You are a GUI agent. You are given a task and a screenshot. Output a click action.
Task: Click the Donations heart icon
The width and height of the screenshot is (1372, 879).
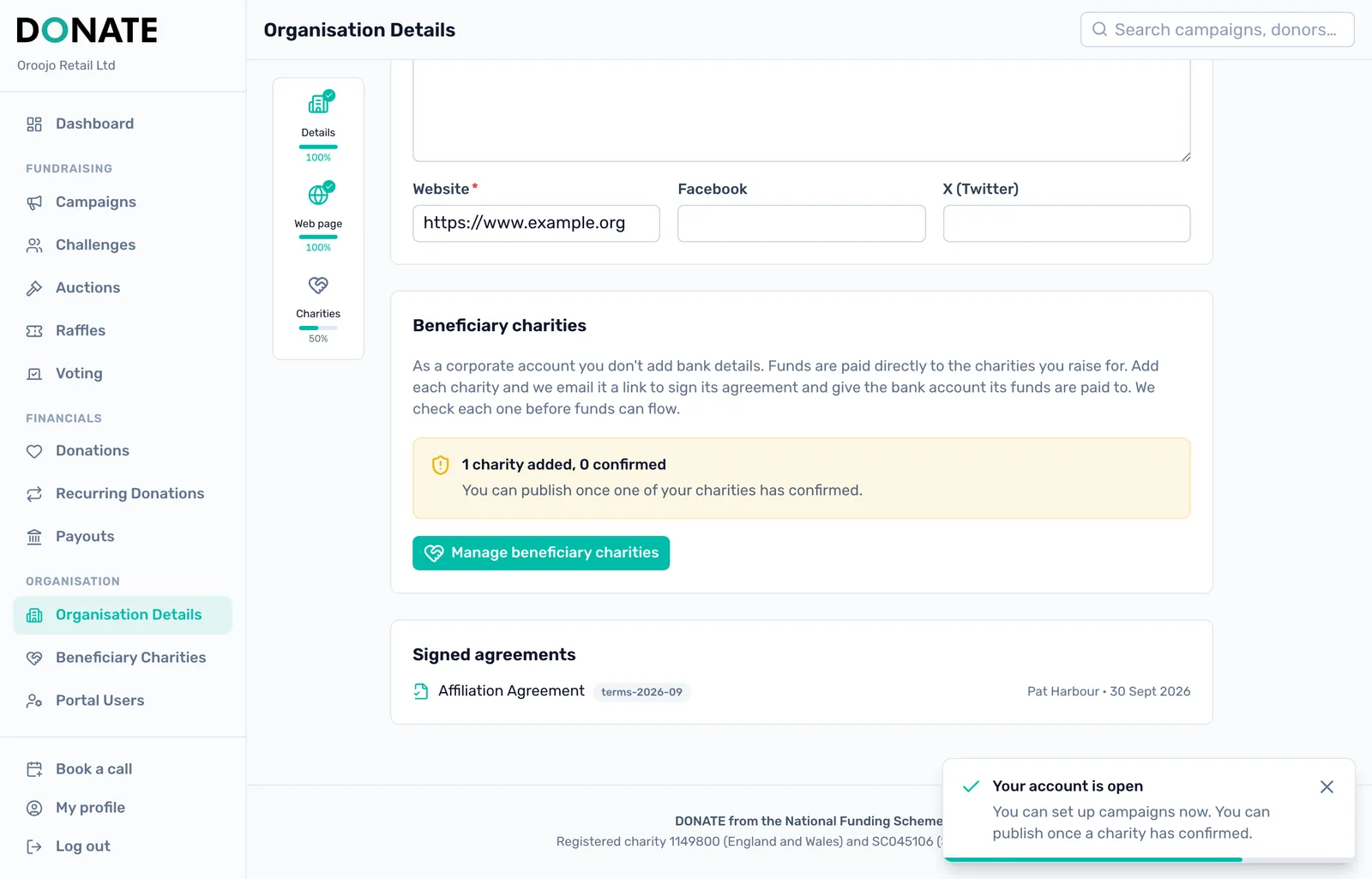34,451
